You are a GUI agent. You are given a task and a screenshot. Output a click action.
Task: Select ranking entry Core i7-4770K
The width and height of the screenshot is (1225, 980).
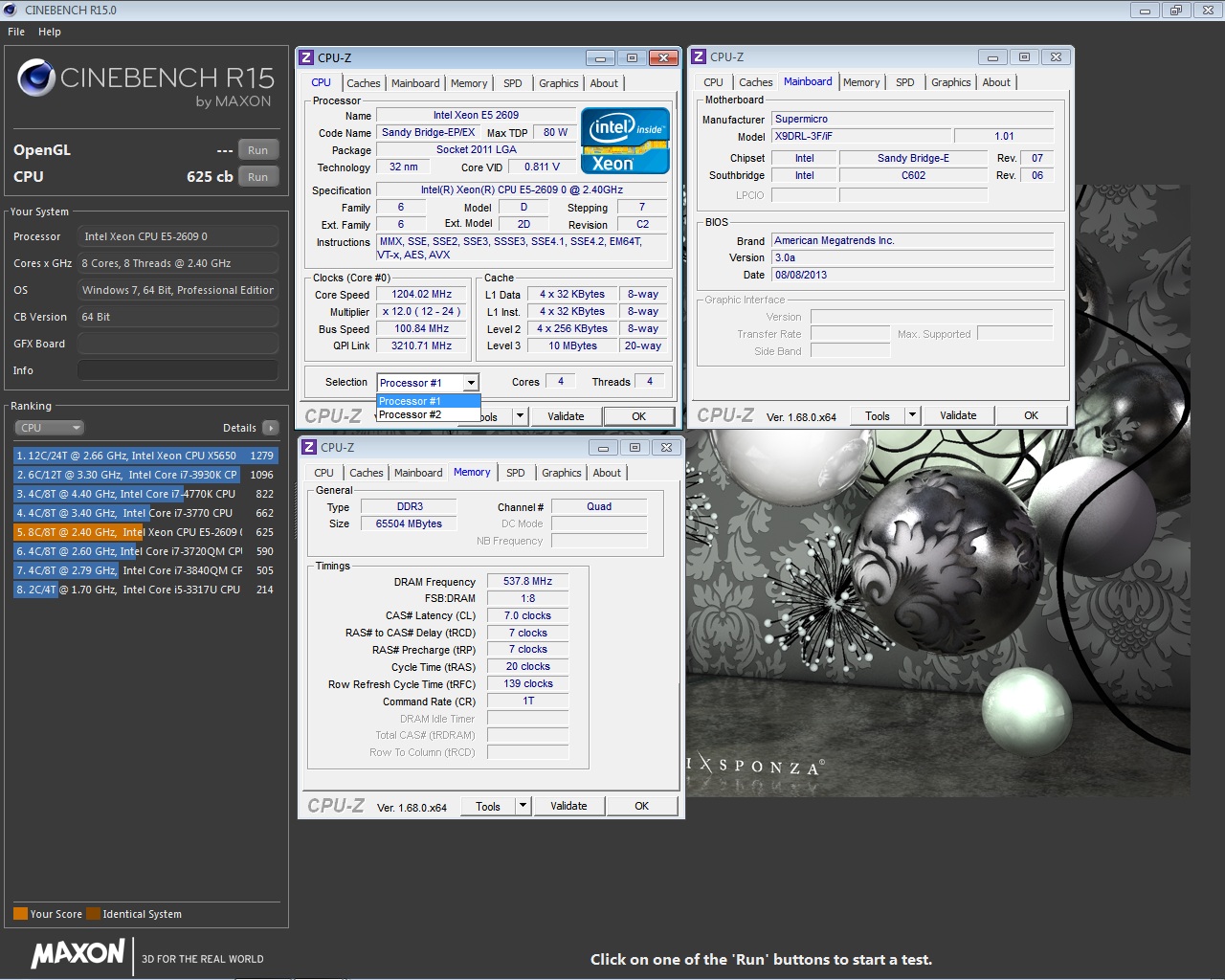[x=145, y=494]
